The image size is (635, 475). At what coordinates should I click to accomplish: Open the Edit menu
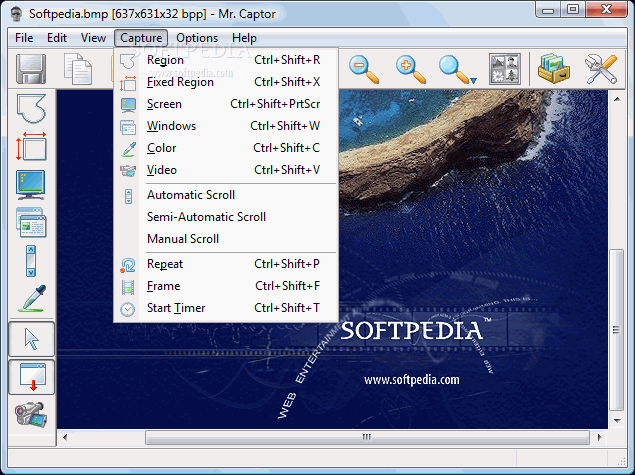point(57,38)
